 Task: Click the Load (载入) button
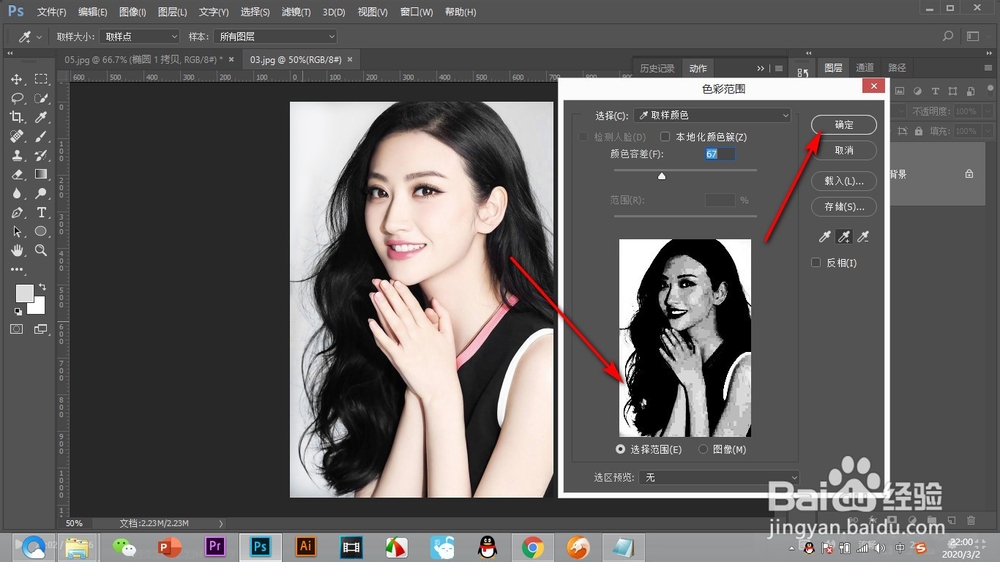pyautogui.click(x=844, y=181)
